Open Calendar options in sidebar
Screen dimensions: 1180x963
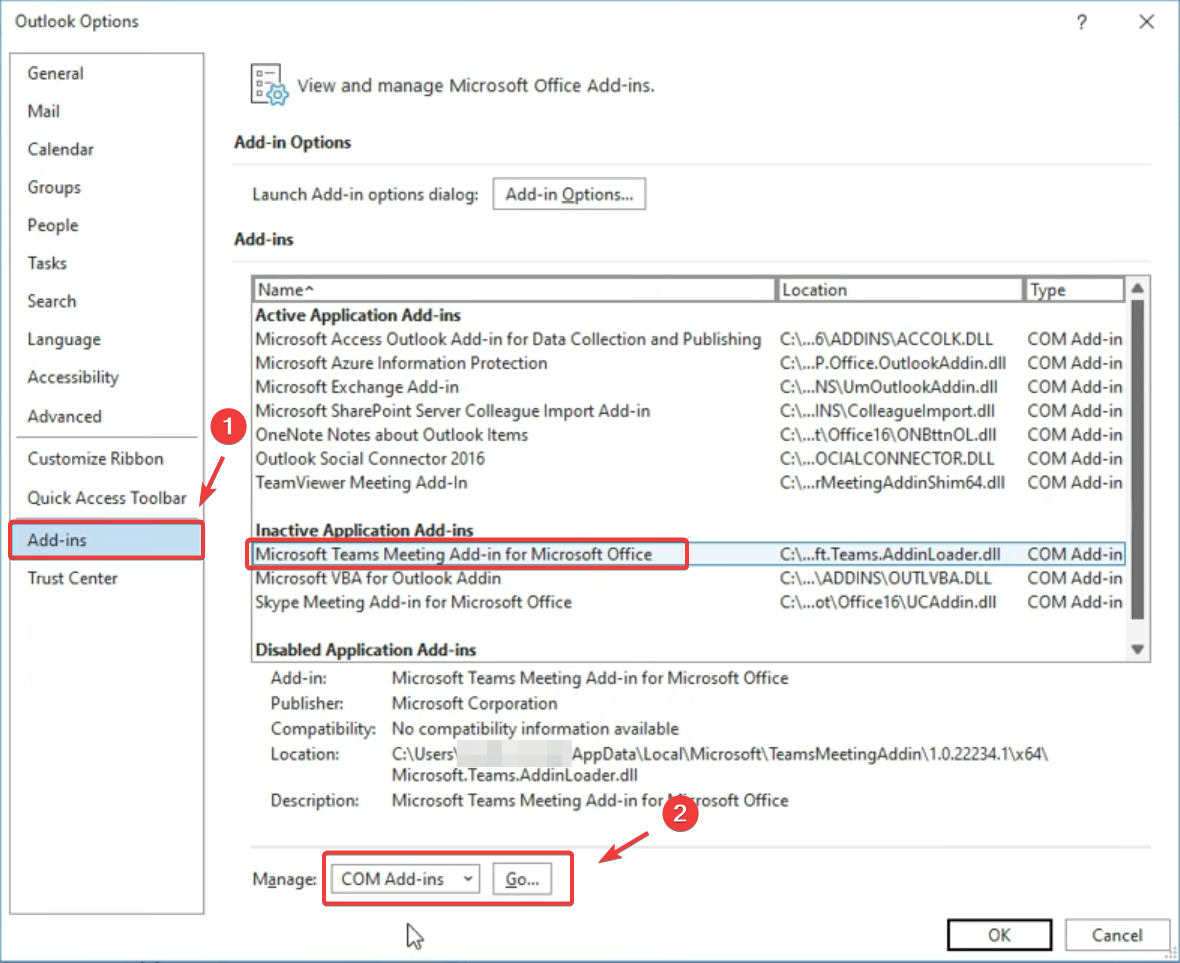[x=61, y=149]
